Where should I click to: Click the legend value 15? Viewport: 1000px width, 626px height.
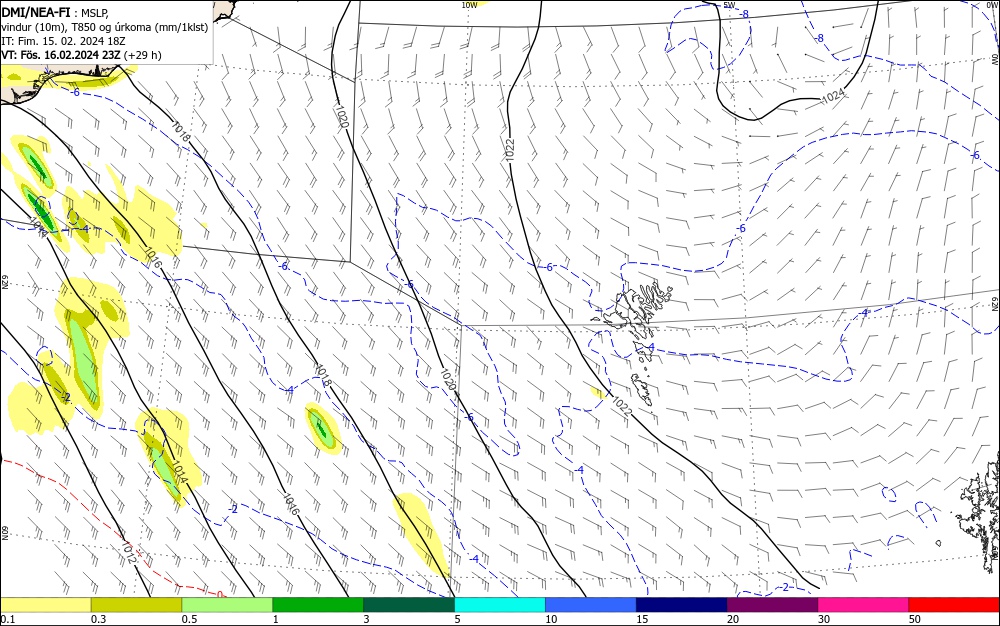642,619
